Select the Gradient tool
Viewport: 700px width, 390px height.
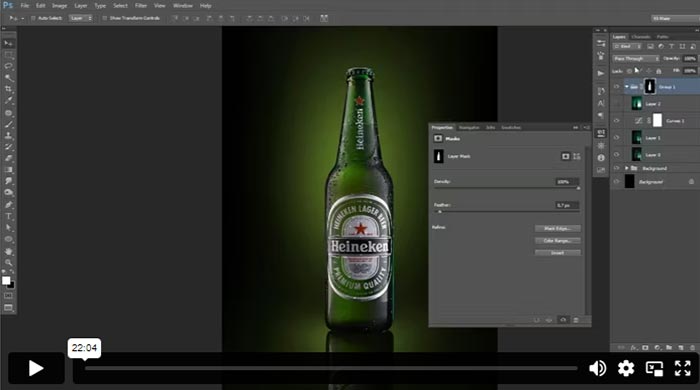8,170
